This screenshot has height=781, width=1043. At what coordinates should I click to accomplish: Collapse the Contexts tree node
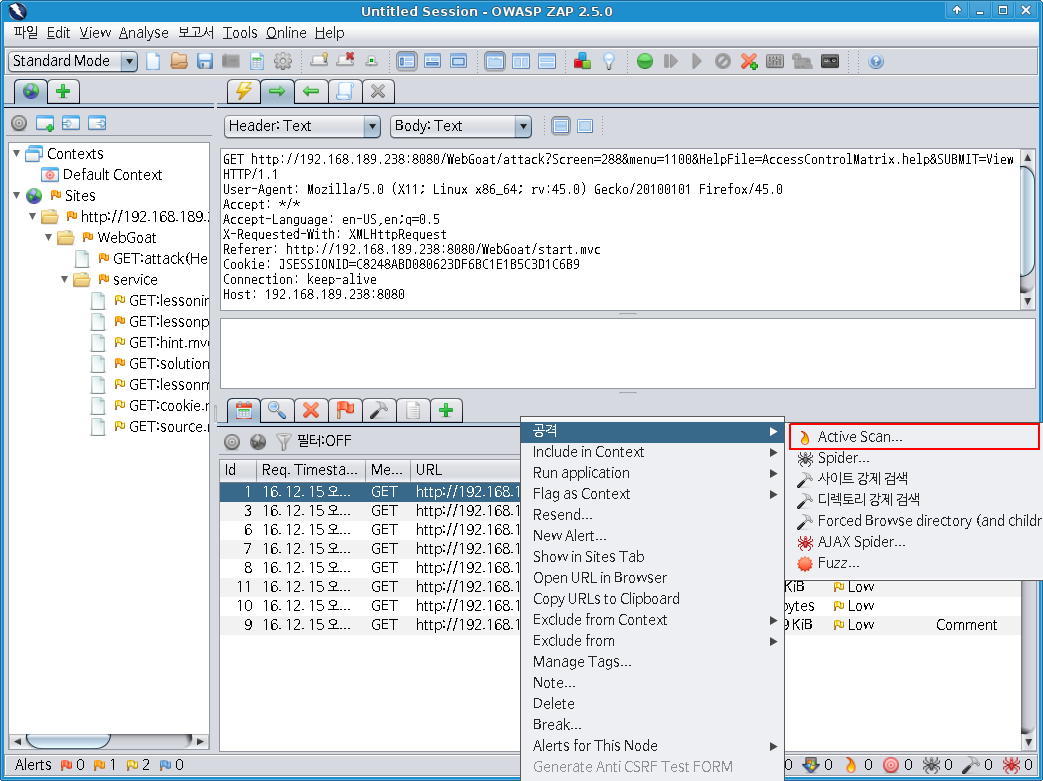(17, 153)
